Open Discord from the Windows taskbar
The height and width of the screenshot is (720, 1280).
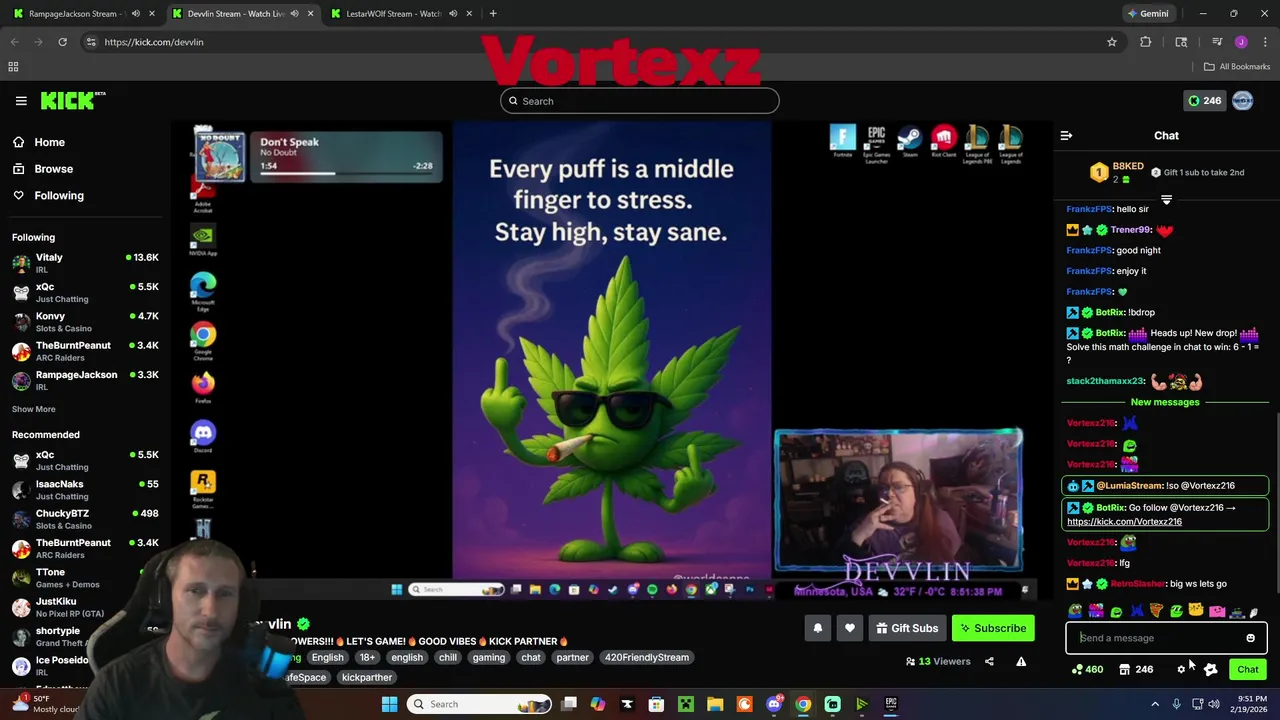tap(774, 704)
